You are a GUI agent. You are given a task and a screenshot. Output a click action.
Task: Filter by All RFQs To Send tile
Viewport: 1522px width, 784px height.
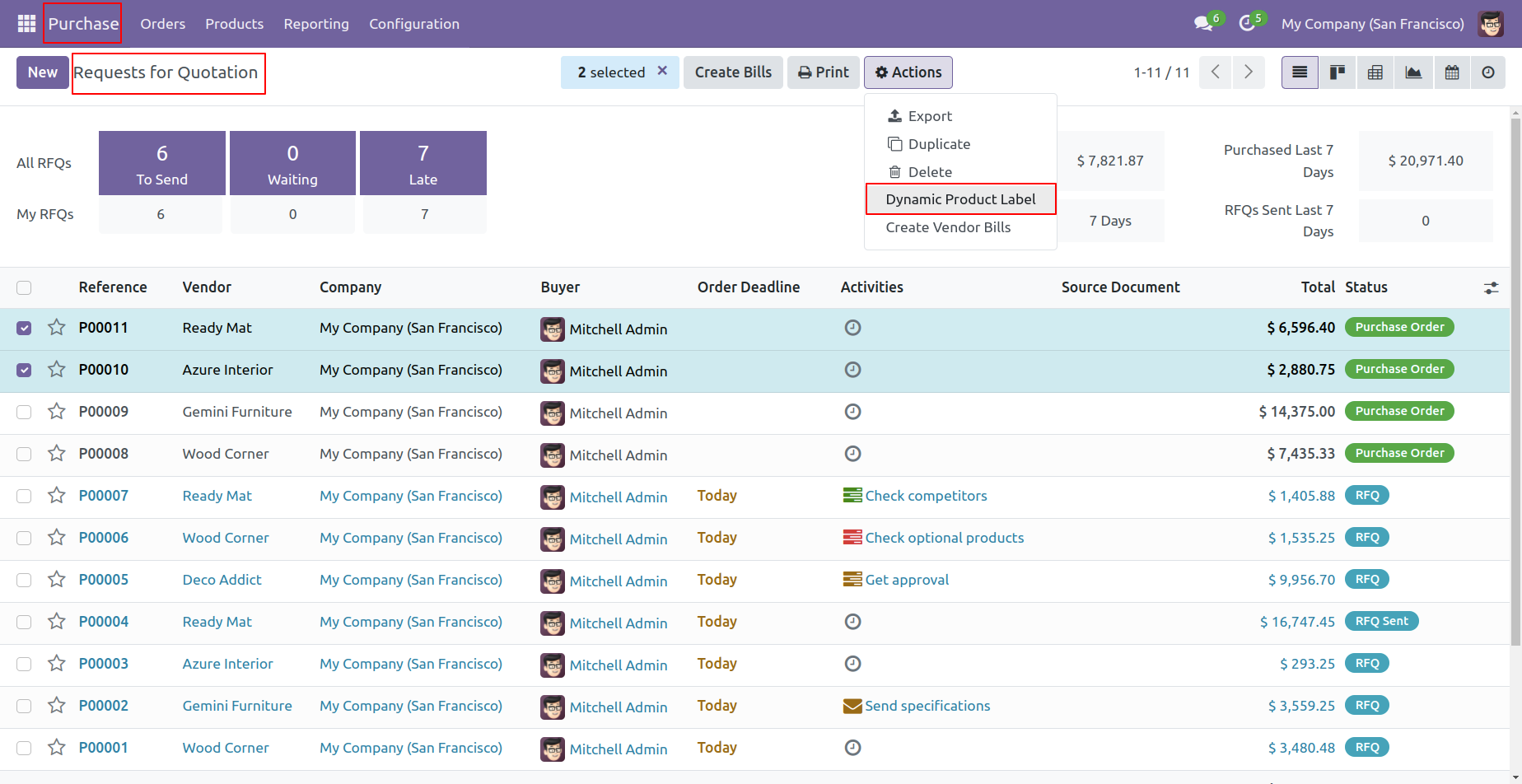click(x=162, y=163)
